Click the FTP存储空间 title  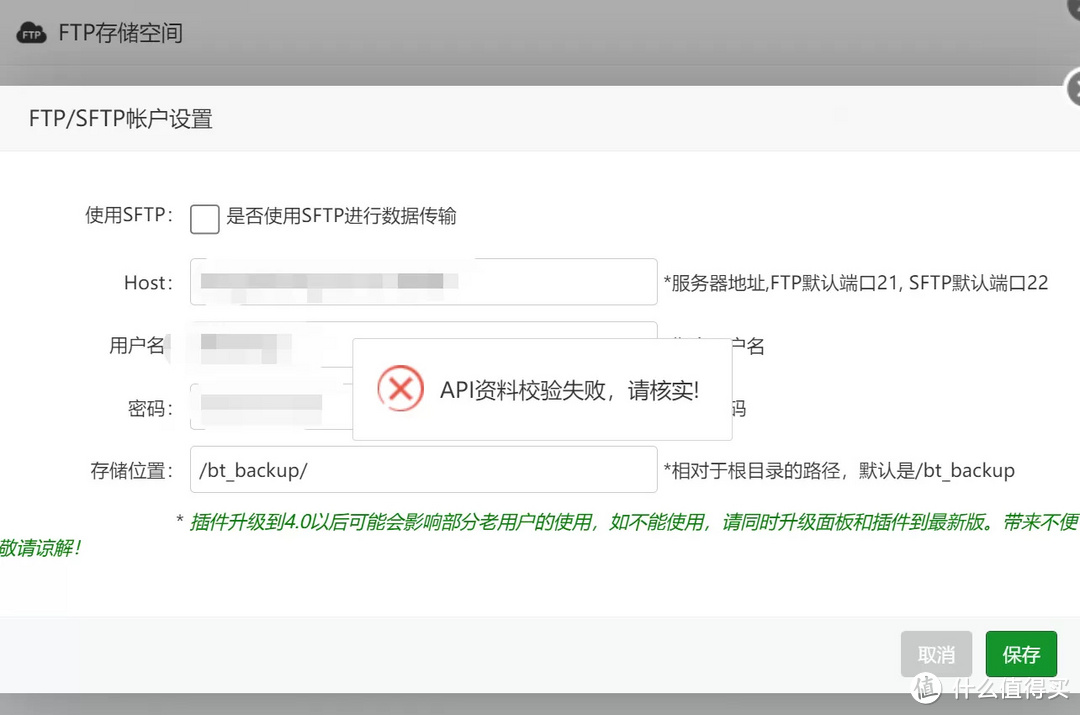(121, 33)
